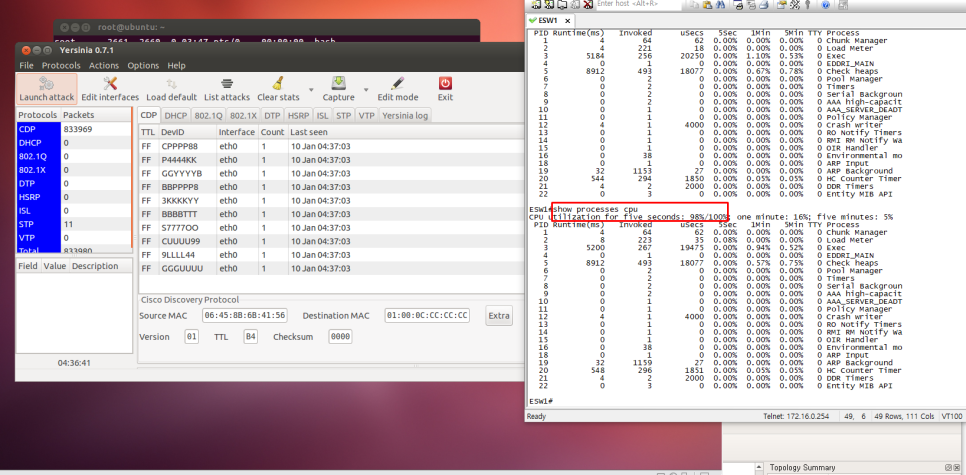Close the Topology Summary panel
Image resolution: width=966 pixels, height=475 pixels.
pos(958,468)
